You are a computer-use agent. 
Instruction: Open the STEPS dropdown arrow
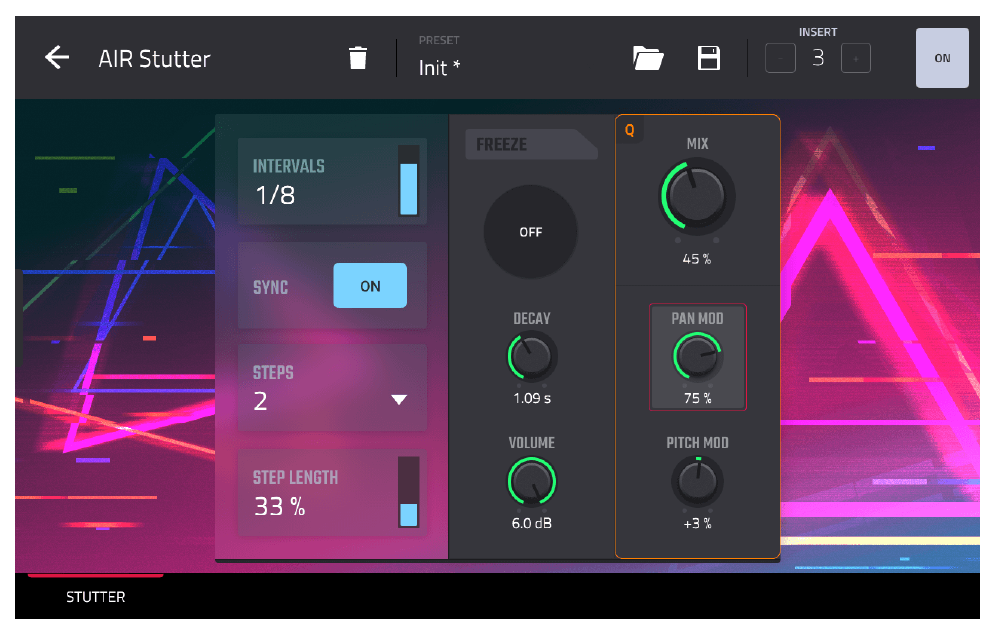(399, 400)
